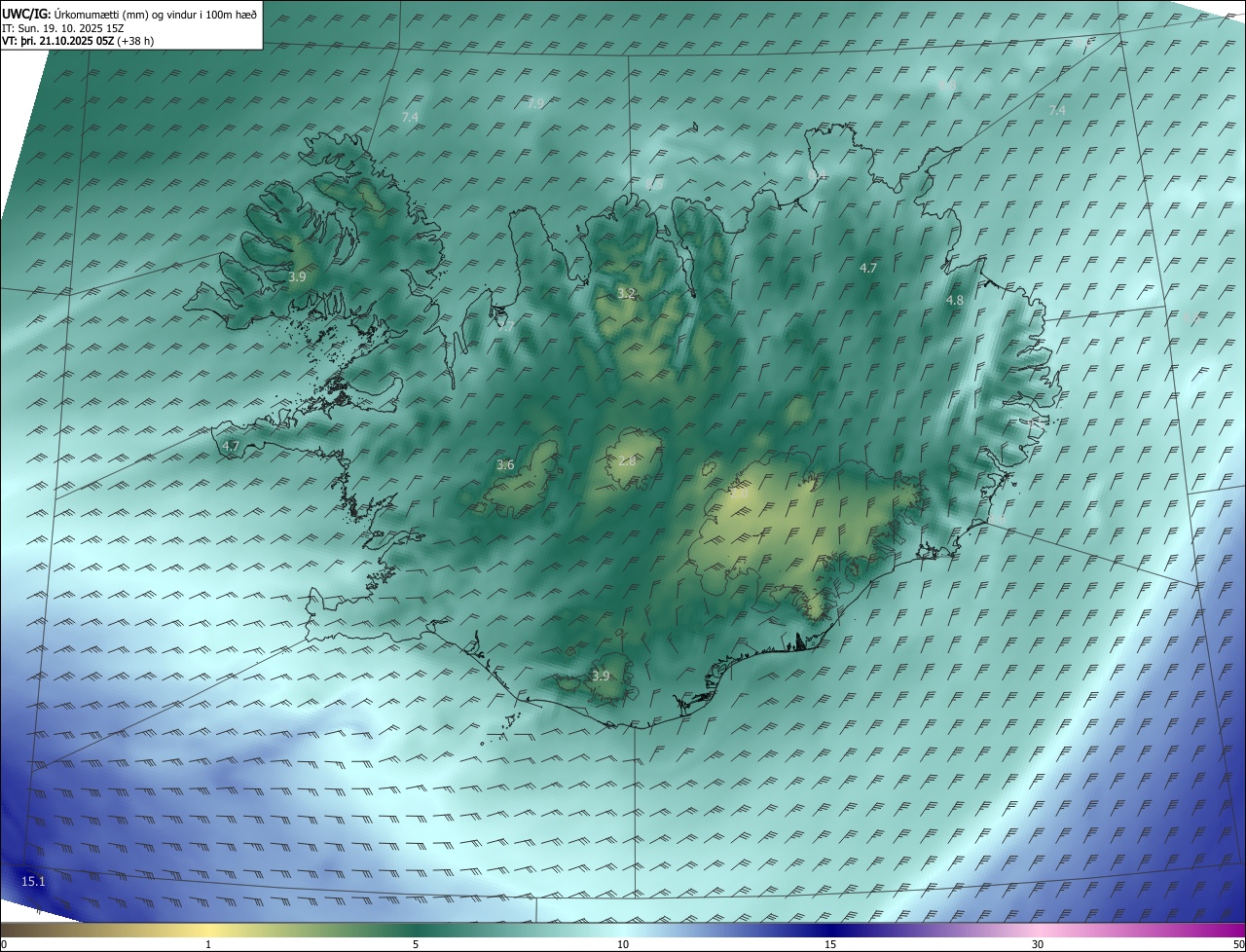Click the colour scale tick label 15
Image resolution: width=1246 pixels, height=952 pixels.
click(x=830, y=944)
